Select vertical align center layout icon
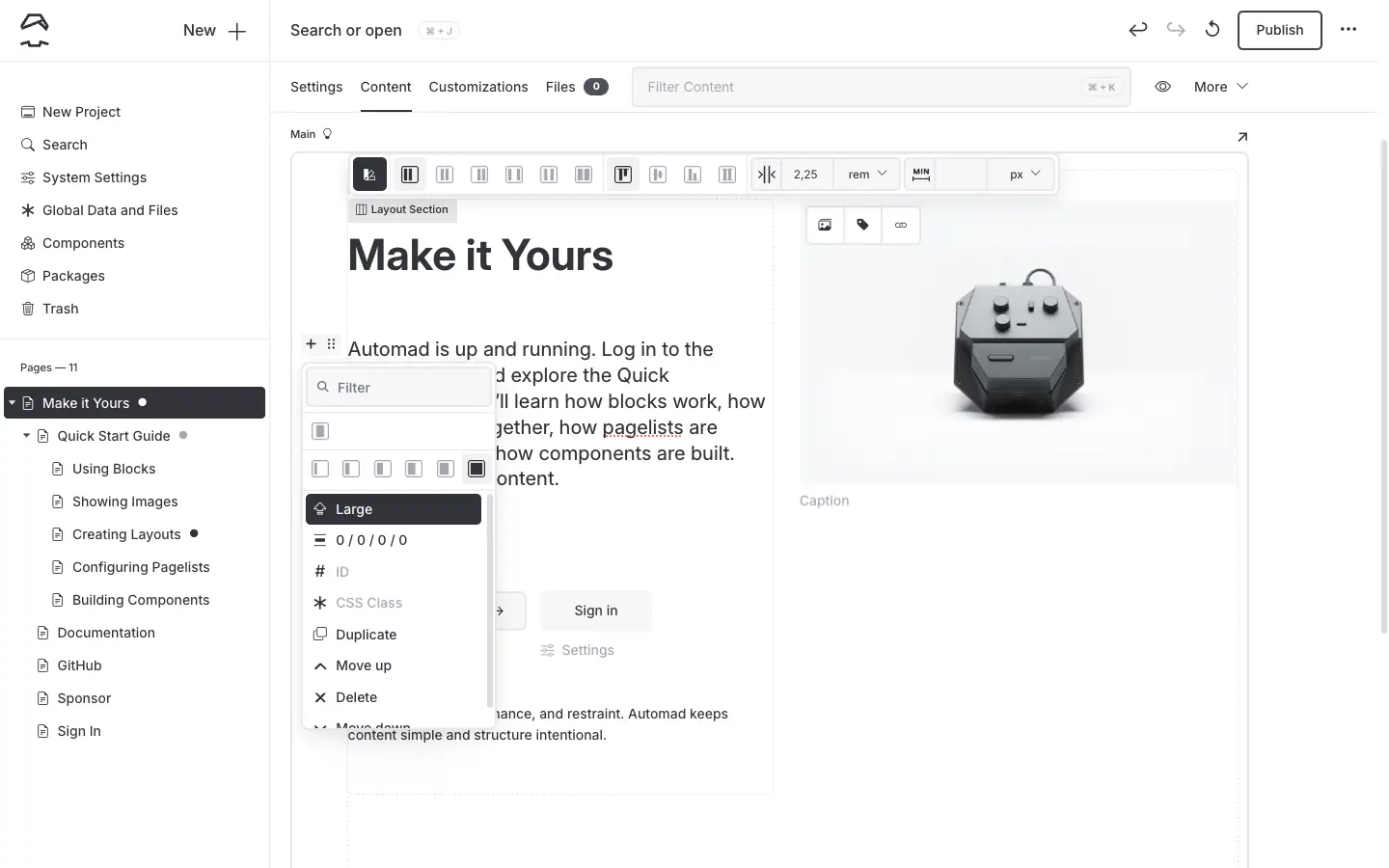Screen dimensions: 1389x868 click(658, 175)
